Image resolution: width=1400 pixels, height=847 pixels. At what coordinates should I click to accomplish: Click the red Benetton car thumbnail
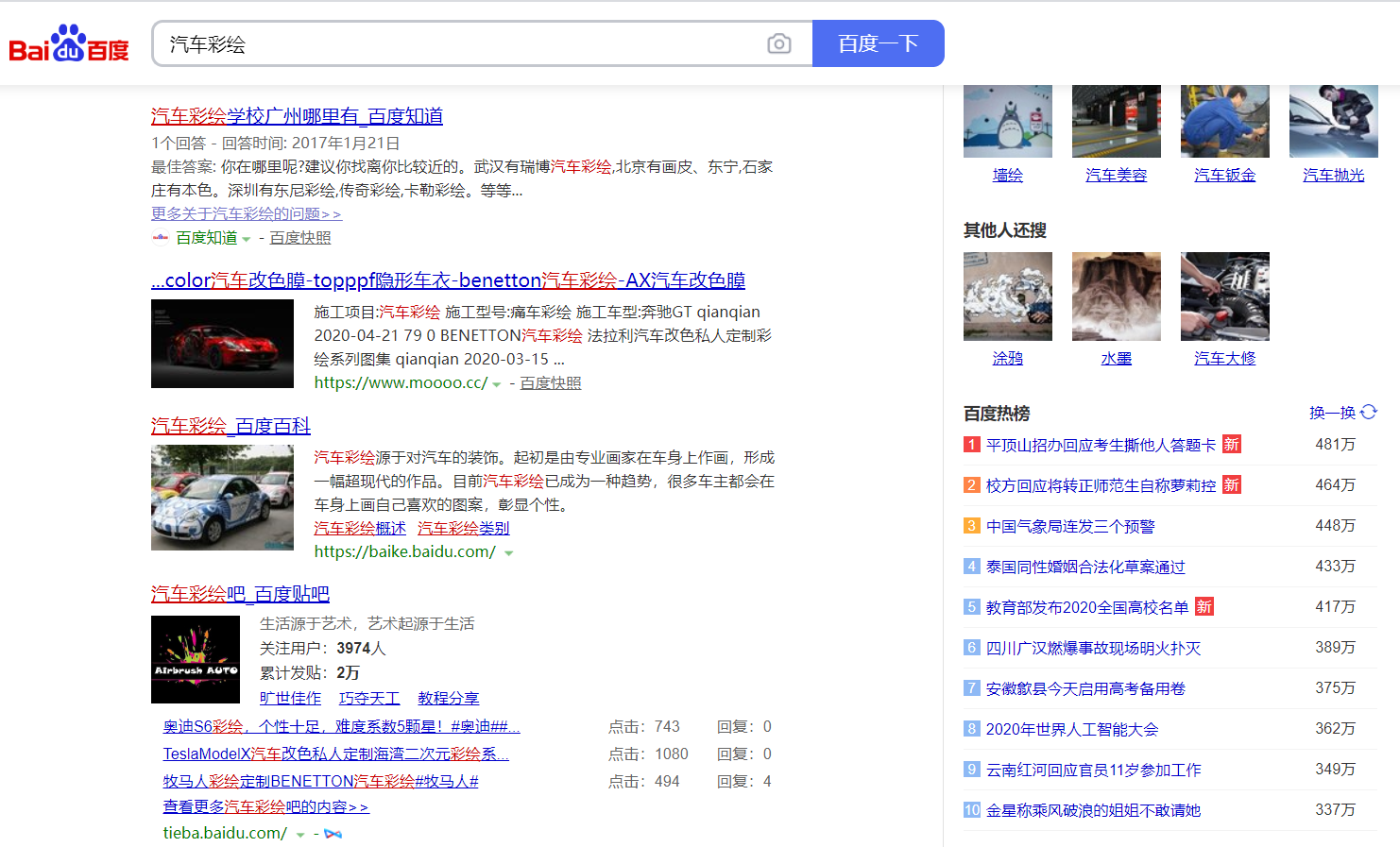(x=223, y=344)
